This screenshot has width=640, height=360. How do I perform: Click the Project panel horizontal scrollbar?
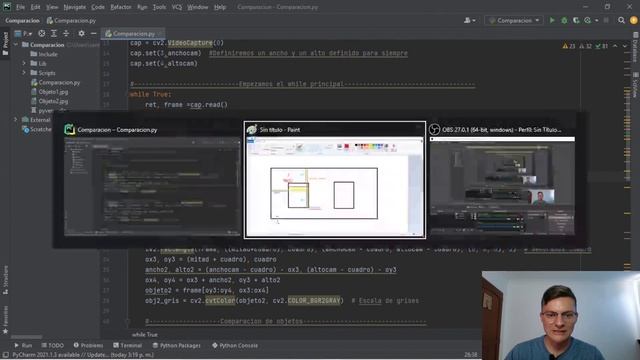point(27,337)
